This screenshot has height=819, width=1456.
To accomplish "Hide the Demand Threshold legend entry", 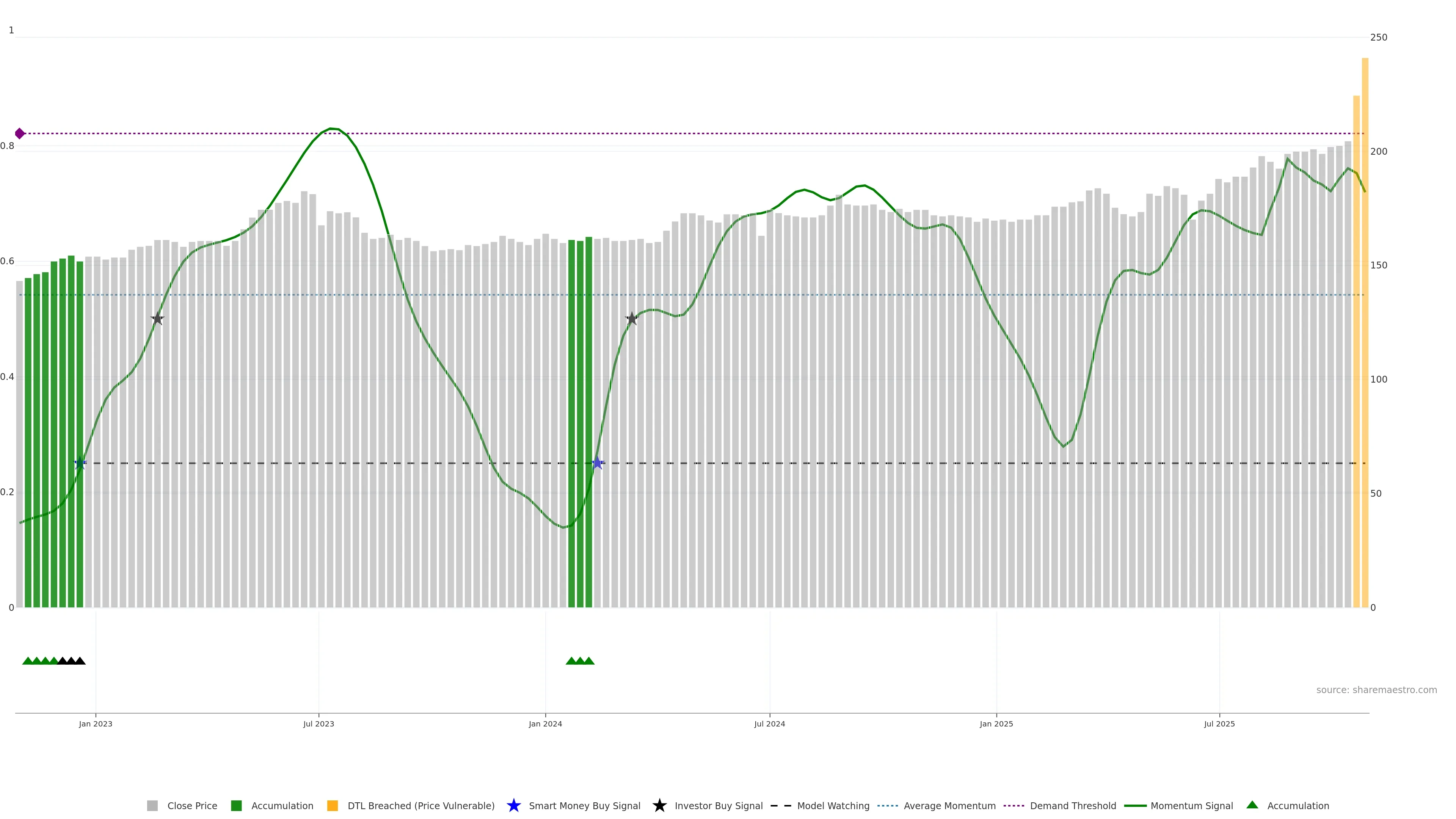I will click(1072, 806).
